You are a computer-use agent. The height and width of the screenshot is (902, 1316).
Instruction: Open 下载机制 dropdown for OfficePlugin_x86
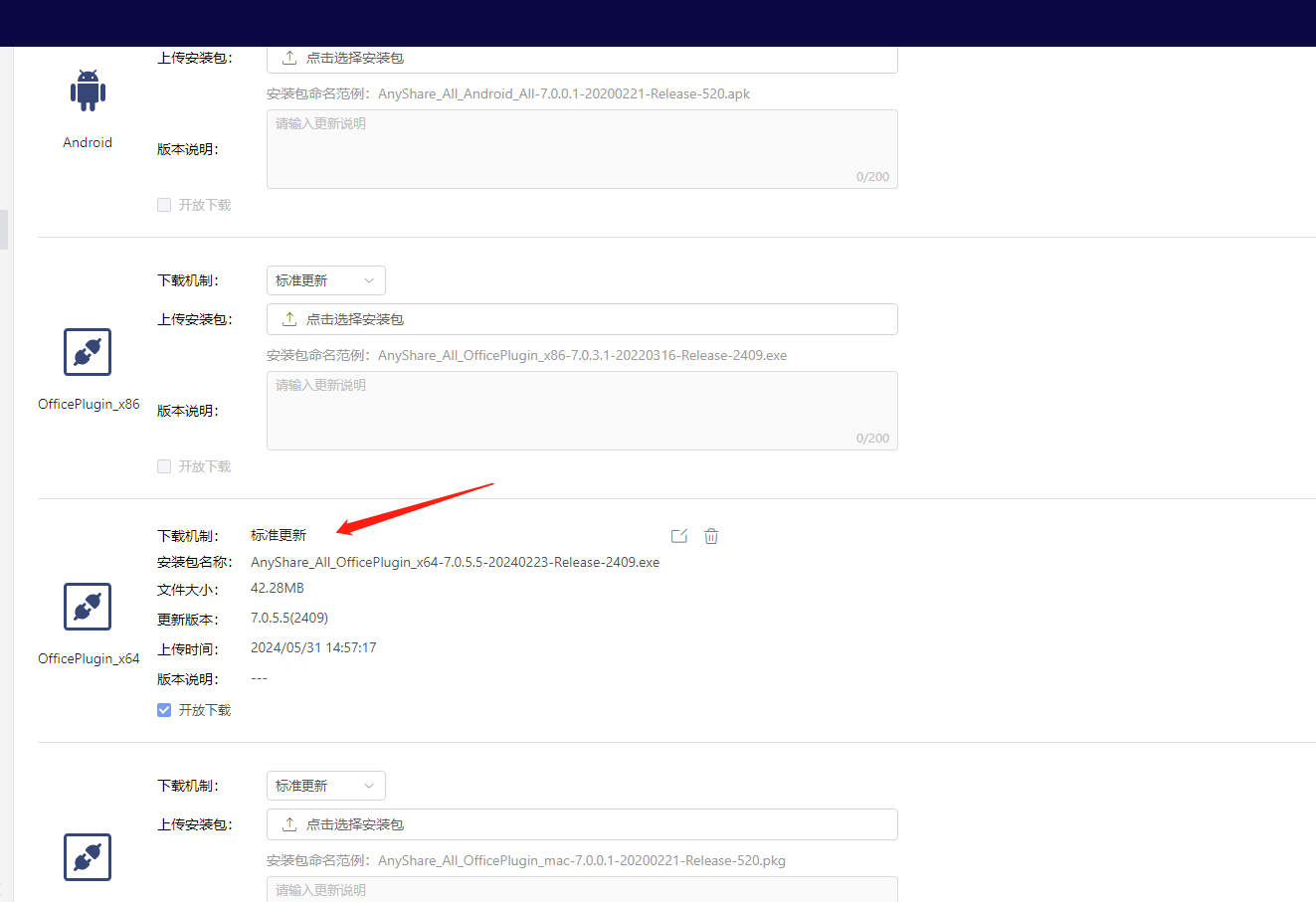325,280
